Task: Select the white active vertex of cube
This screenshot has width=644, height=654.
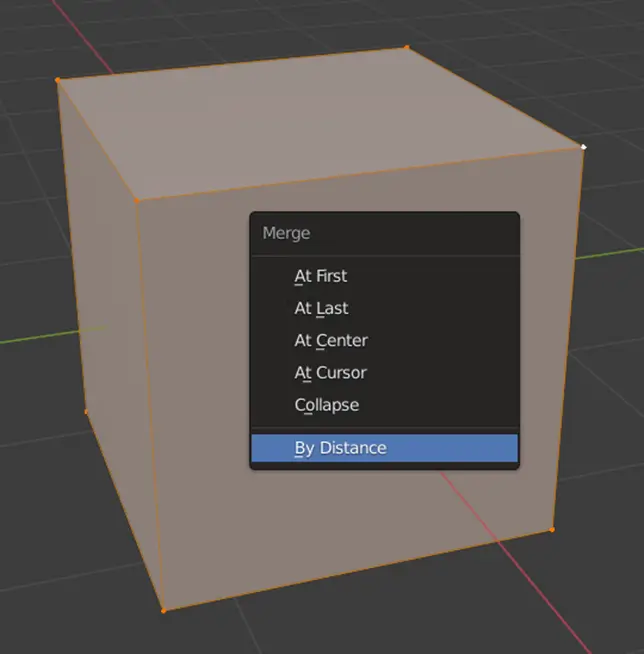Action: point(584,147)
